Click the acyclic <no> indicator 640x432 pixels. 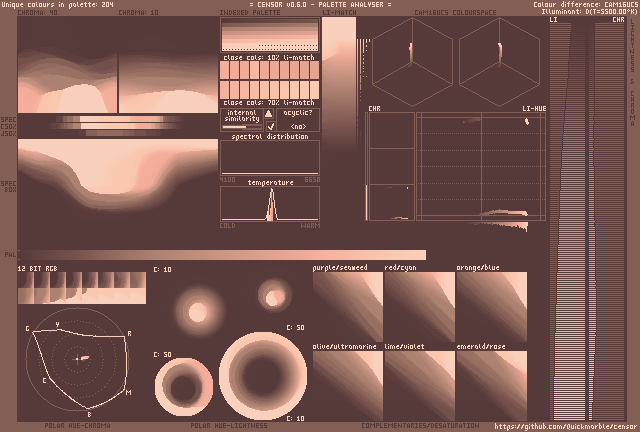pos(298,127)
